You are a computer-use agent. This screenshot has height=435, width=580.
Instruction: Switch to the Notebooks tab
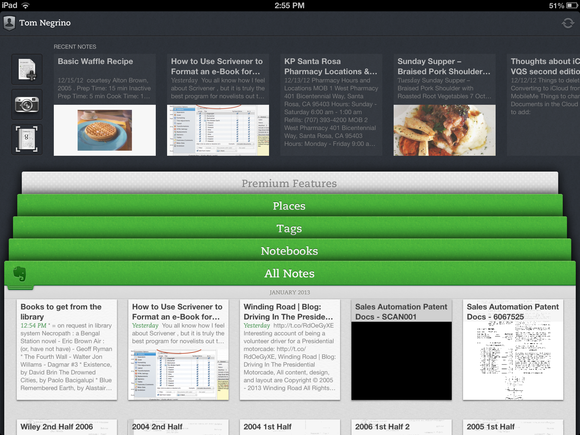[x=290, y=251]
